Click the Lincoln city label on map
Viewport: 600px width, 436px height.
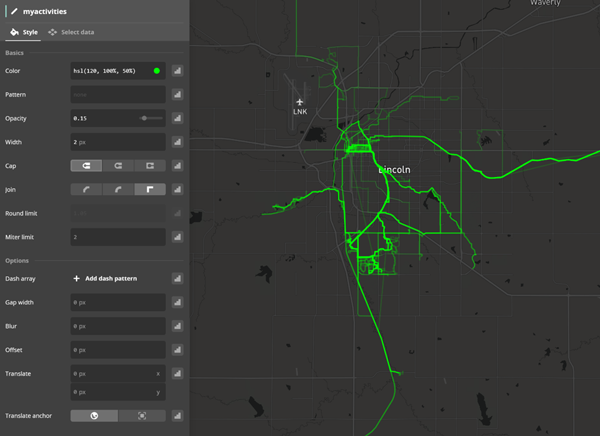pyautogui.click(x=395, y=170)
